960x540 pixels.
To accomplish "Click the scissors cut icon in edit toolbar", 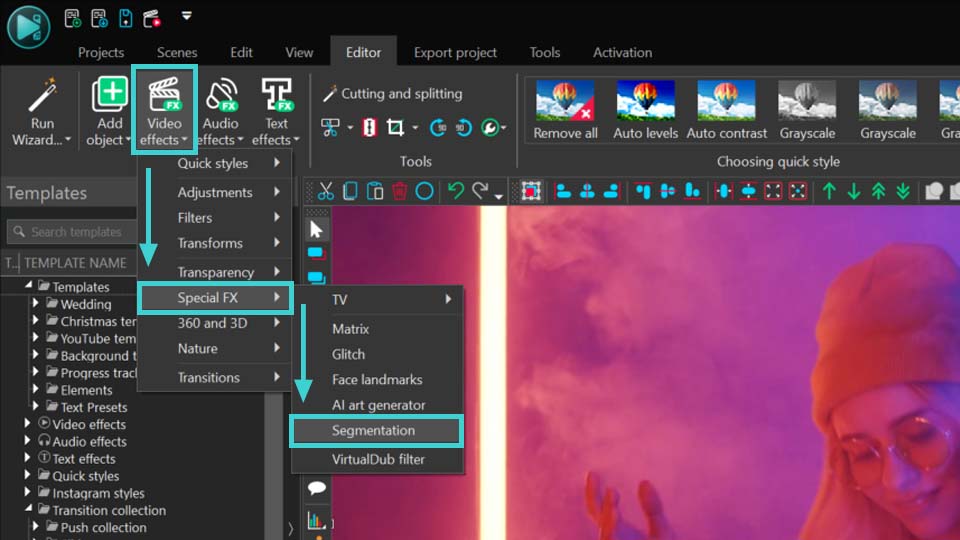I will (326, 191).
